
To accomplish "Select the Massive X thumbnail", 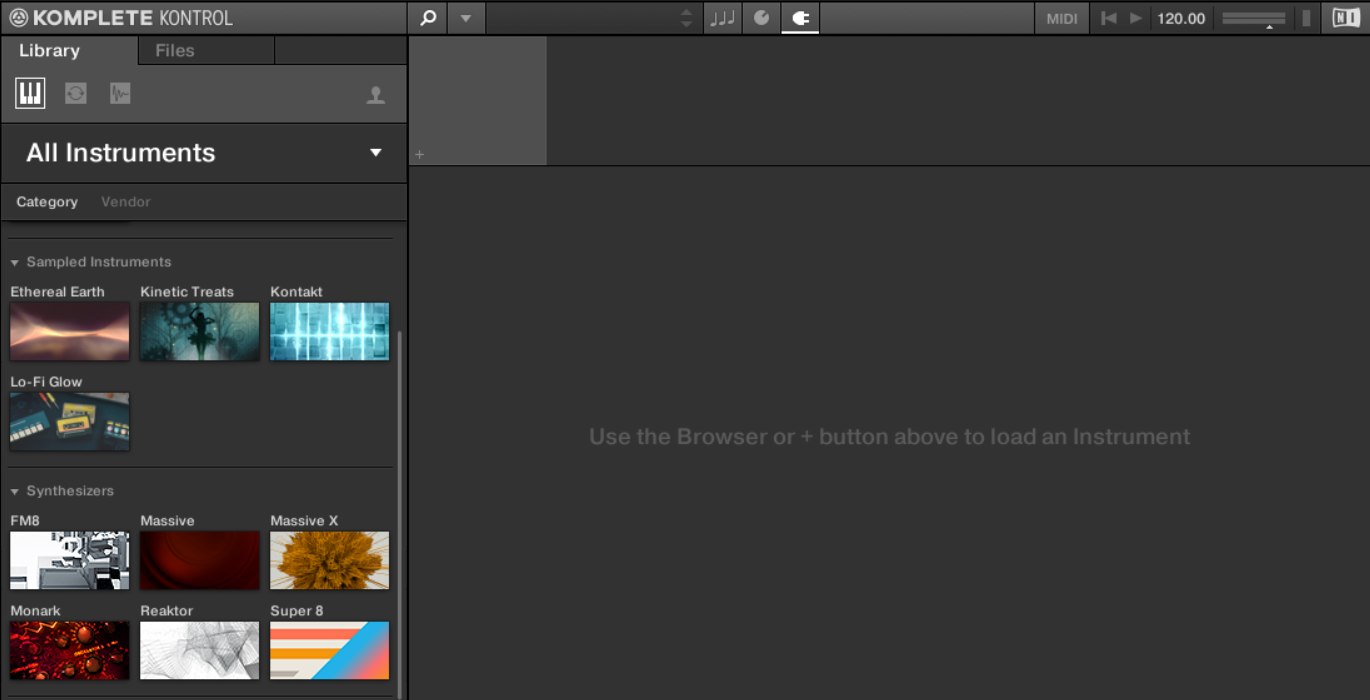I will [x=329, y=560].
